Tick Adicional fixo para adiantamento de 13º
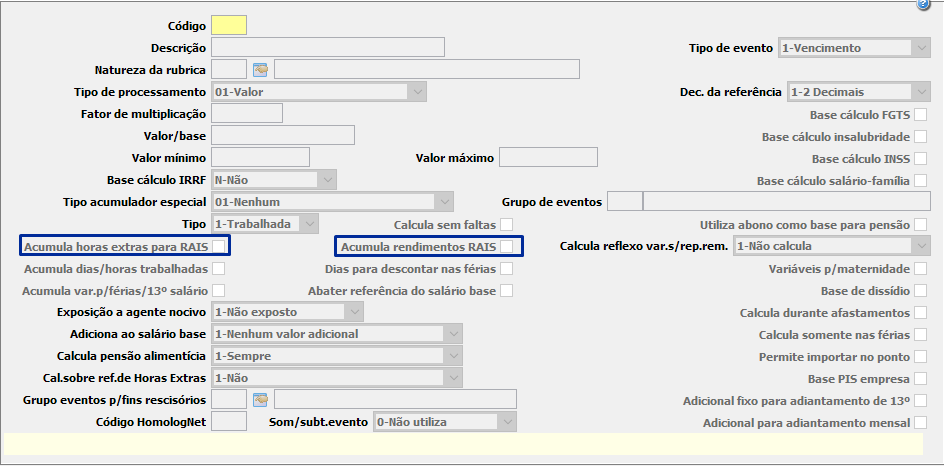 (x=921, y=400)
